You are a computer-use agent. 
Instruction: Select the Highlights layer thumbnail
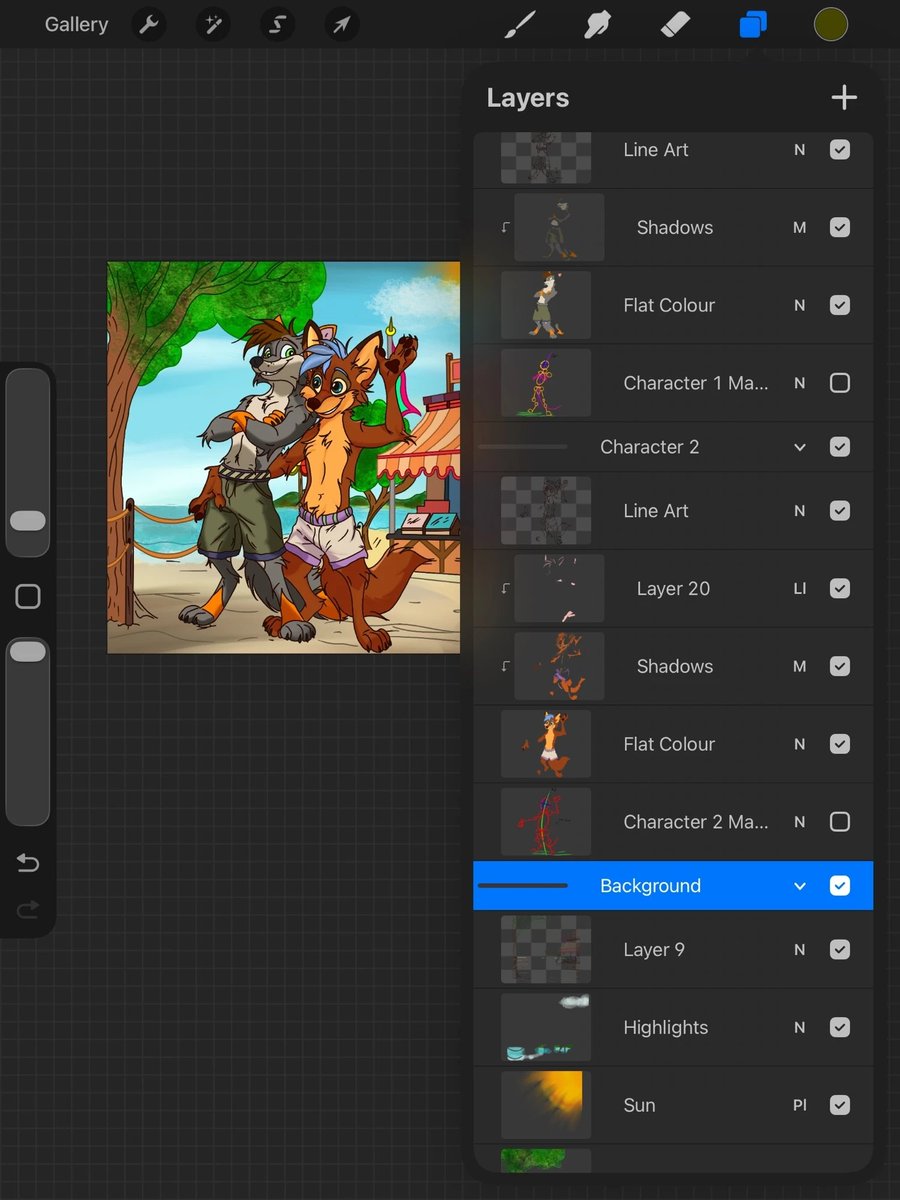546,1027
